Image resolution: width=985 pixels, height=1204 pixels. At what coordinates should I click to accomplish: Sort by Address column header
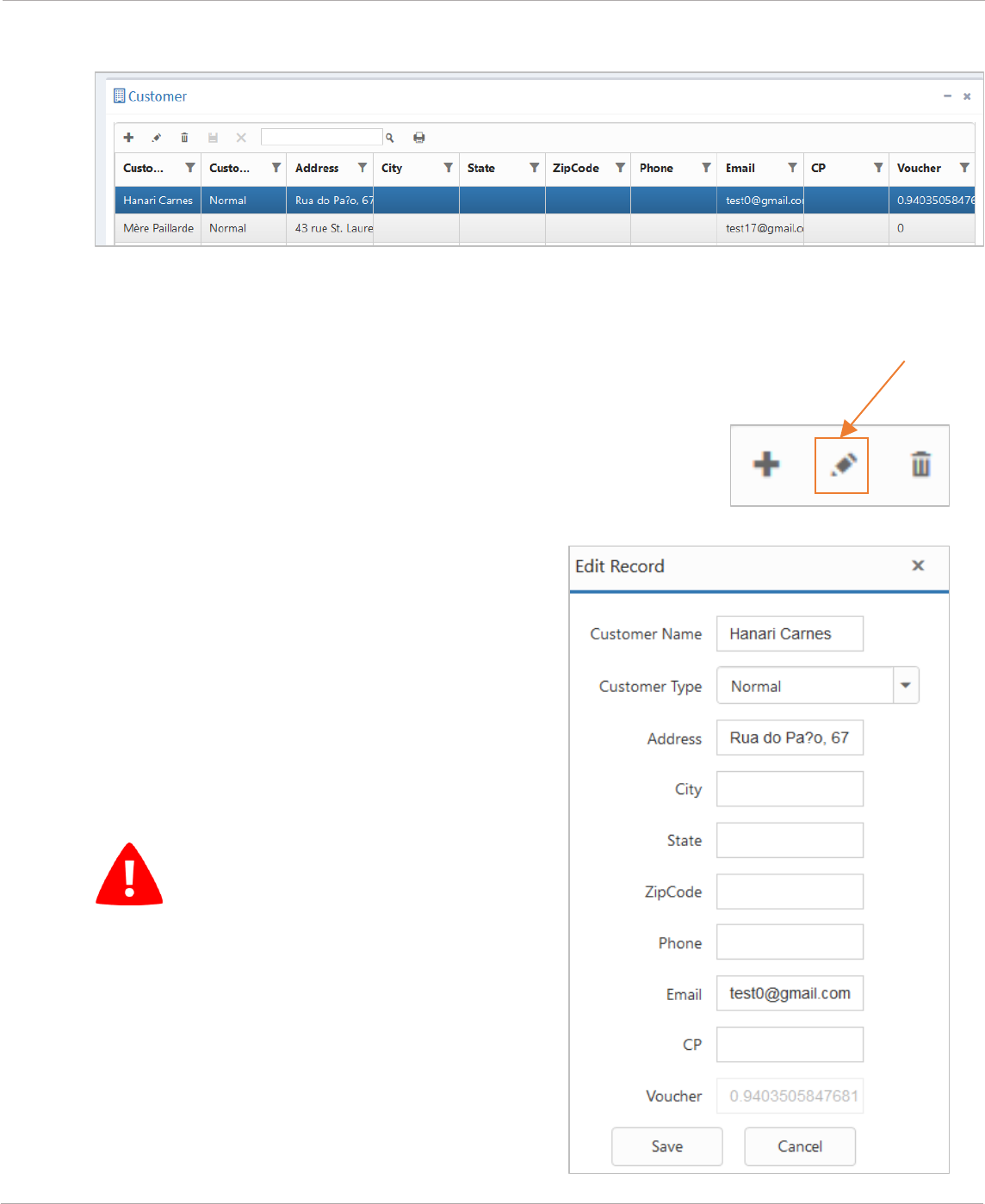(x=317, y=168)
